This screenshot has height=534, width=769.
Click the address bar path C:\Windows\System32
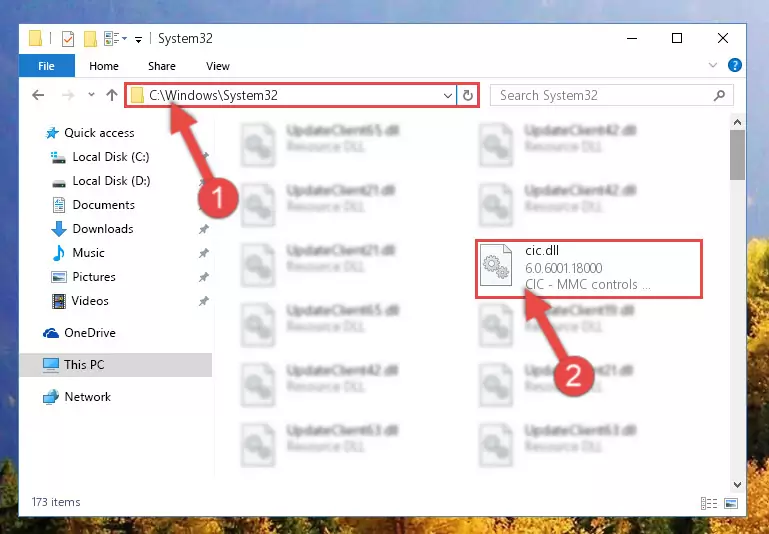214,95
